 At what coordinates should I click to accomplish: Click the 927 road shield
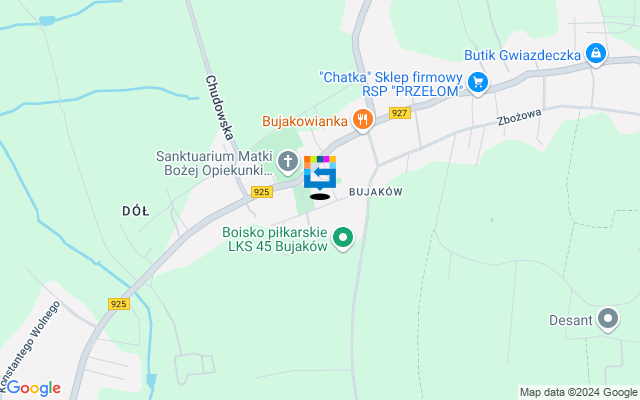coord(400,113)
